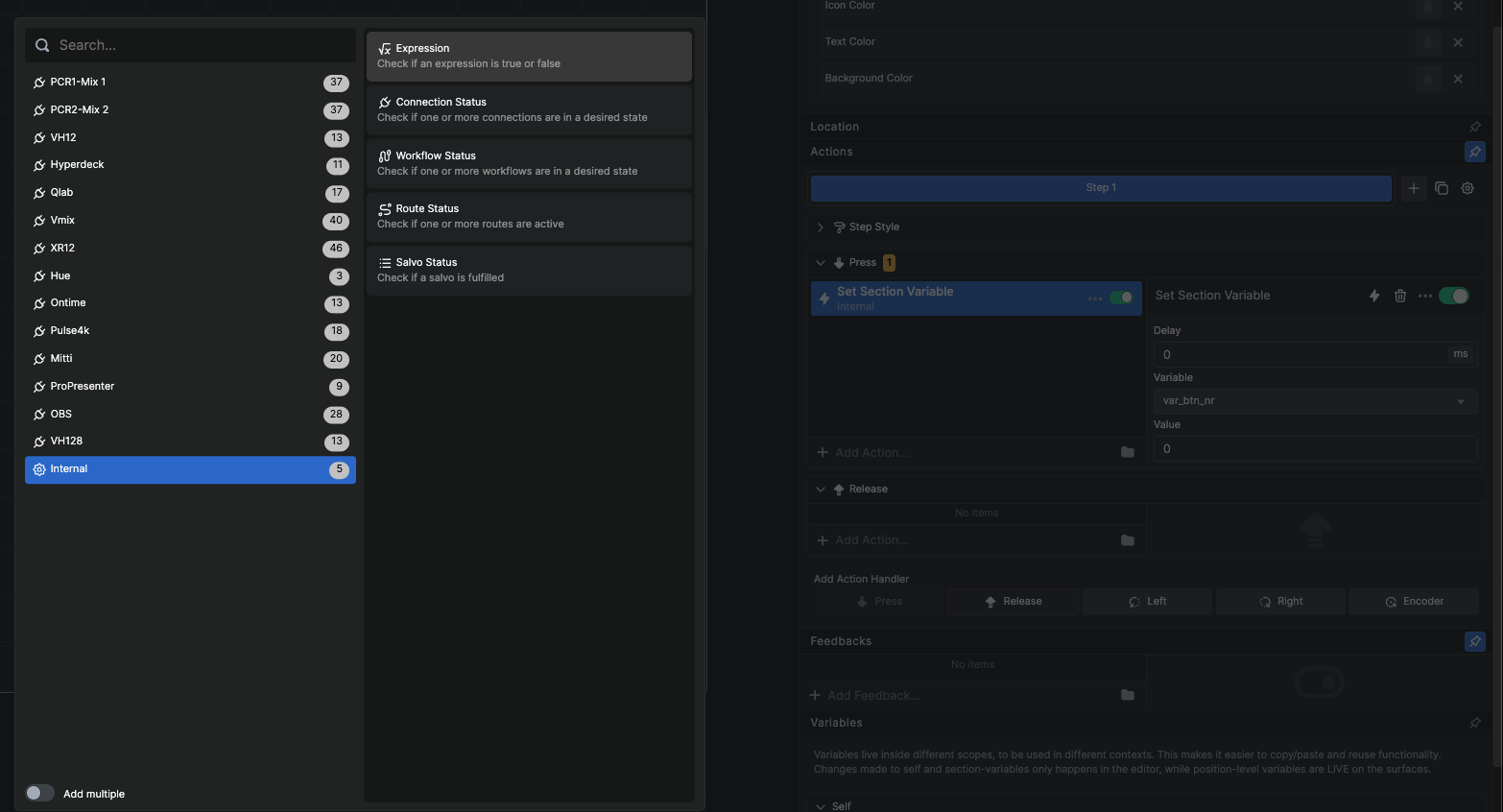
Task: Delete the Set Section Variable action
Action: 1400,296
